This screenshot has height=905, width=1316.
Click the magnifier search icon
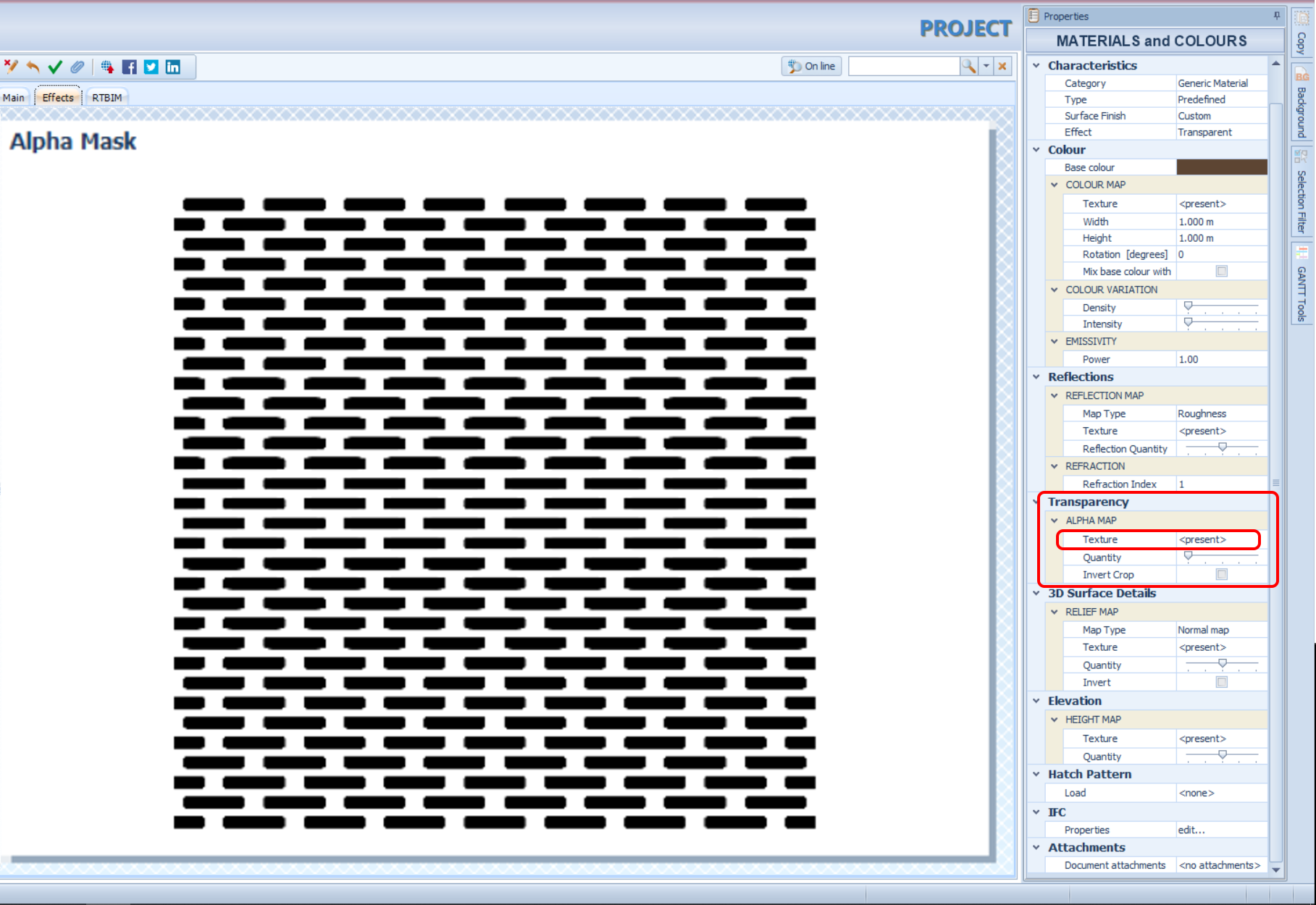tap(968, 66)
